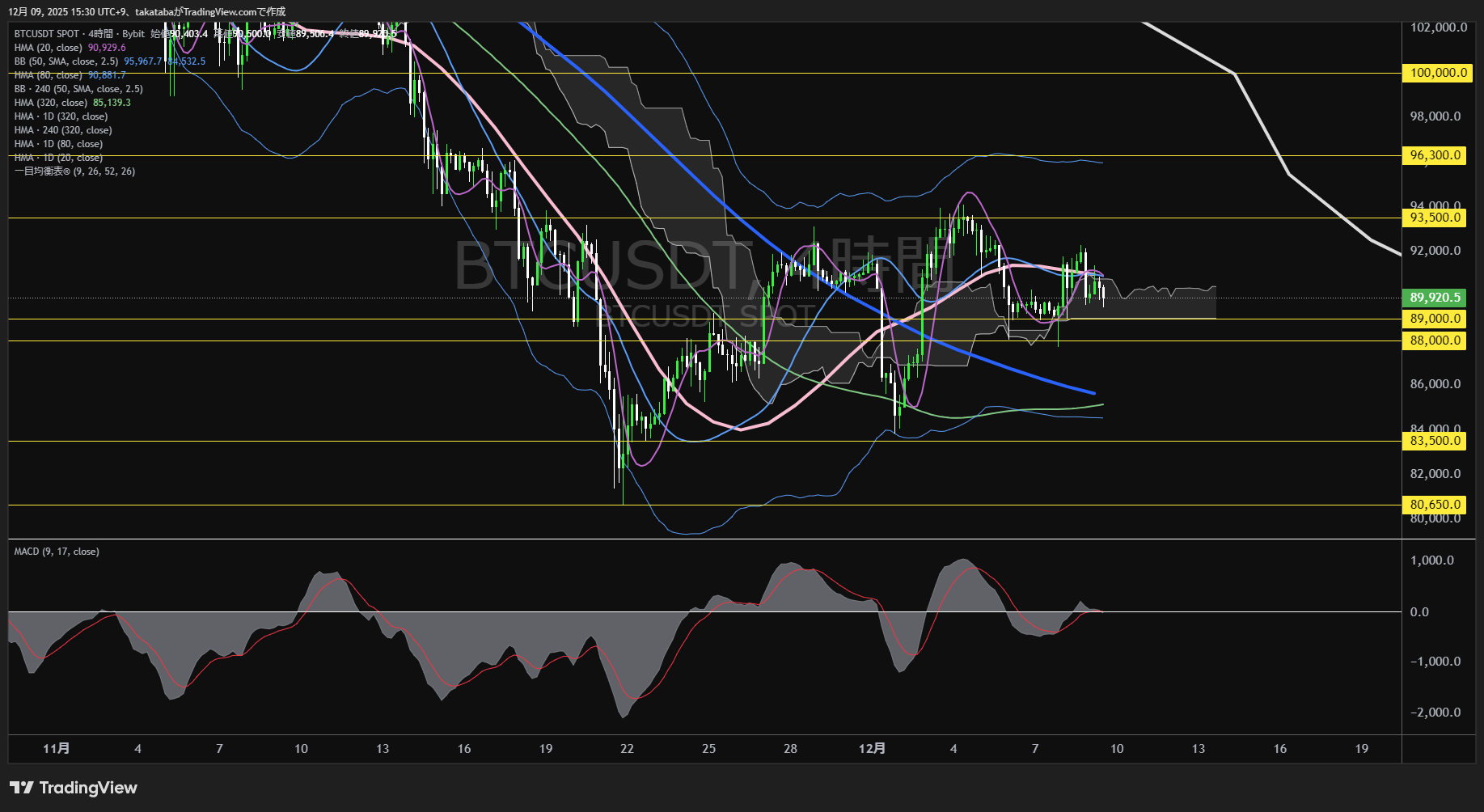The height and width of the screenshot is (812, 1484).
Task: Click the green current price label 89,920.5
Action: (1435, 298)
